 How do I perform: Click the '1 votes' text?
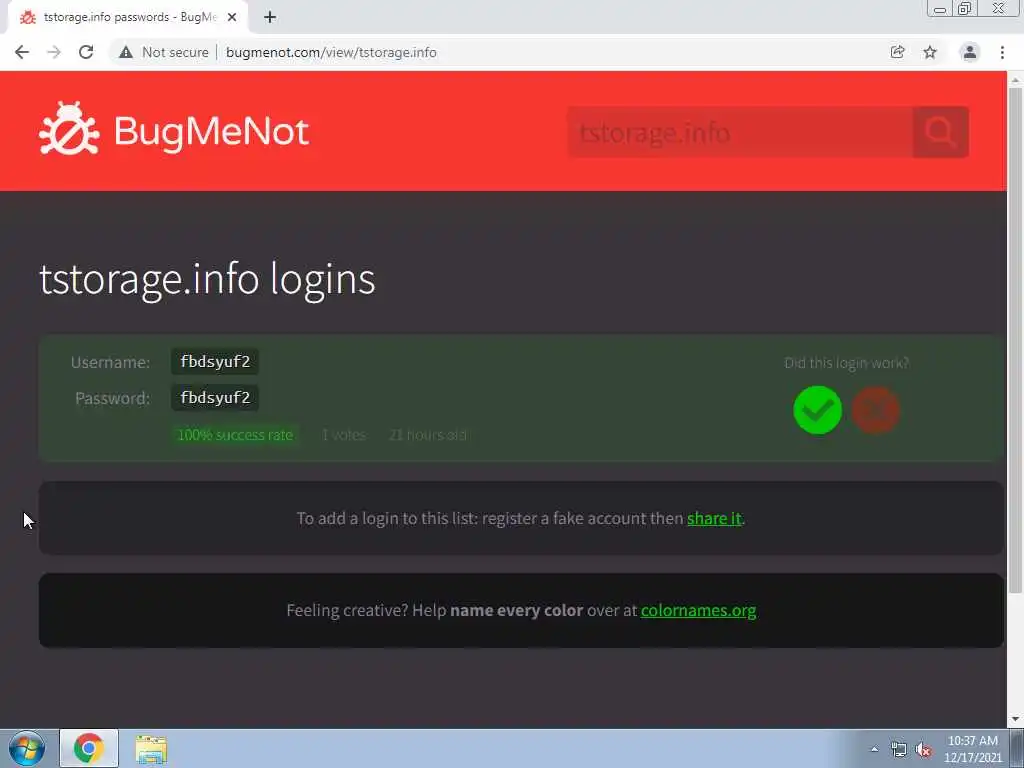(343, 435)
